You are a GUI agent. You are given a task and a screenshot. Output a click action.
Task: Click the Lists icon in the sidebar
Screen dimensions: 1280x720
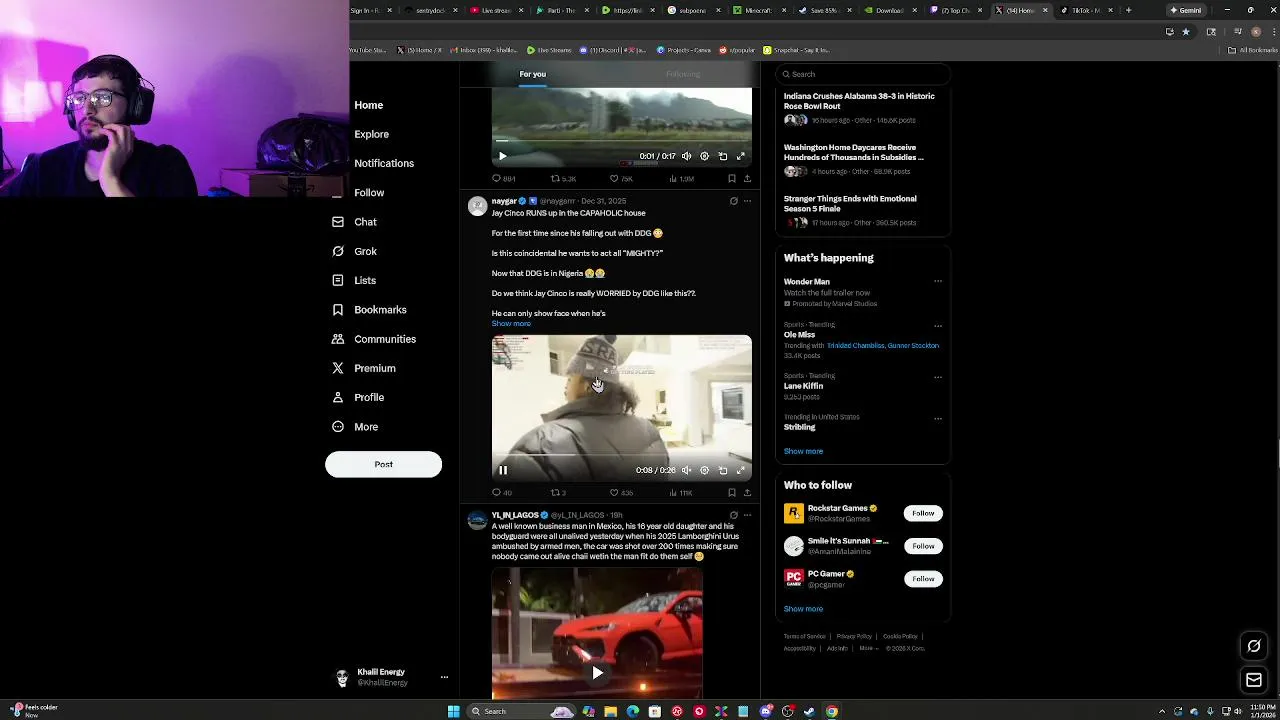(338, 280)
